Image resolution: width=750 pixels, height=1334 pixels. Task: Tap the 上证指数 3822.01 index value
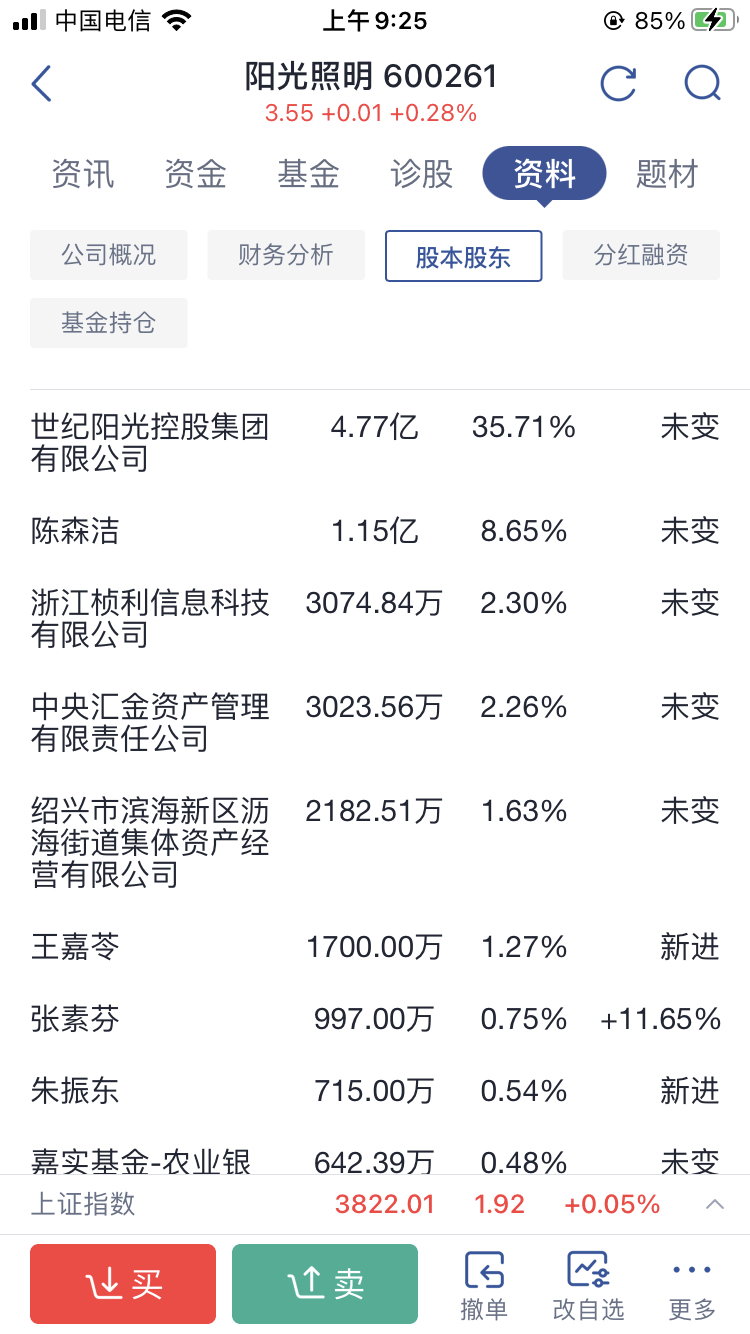tap(385, 1204)
